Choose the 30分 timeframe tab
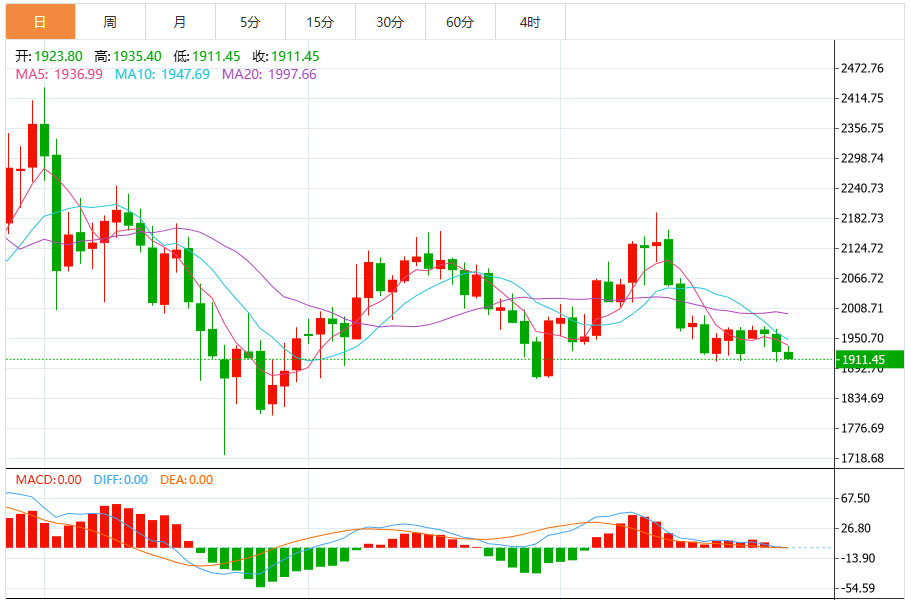 click(390, 22)
